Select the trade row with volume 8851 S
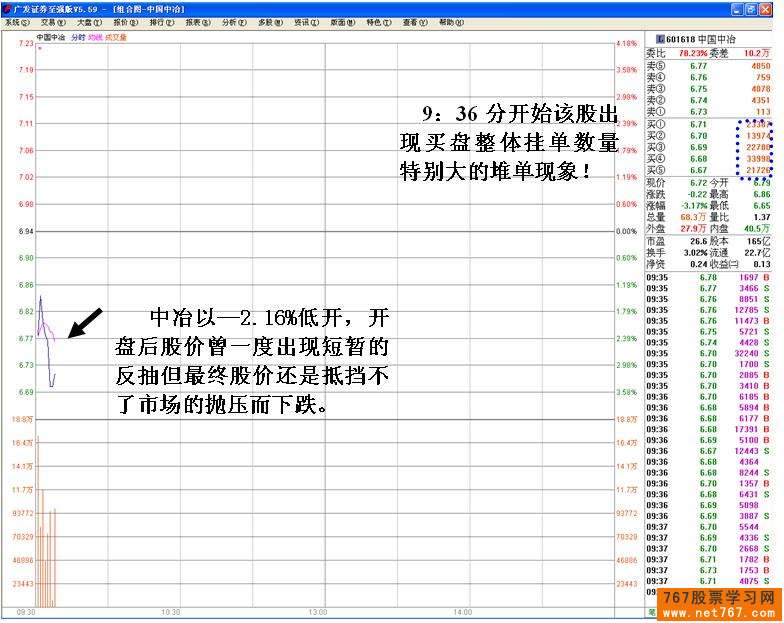The image size is (784, 623). tap(708, 299)
